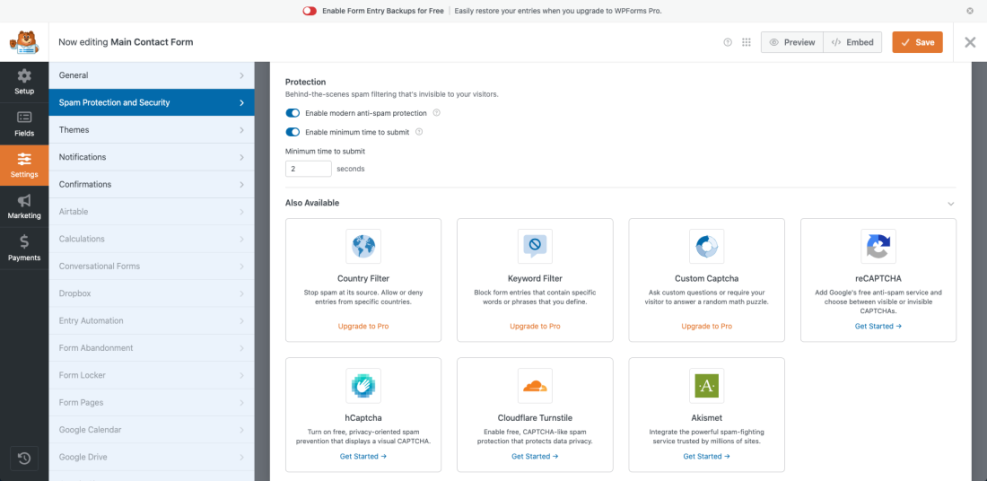The width and height of the screenshot is (987, 481).
Task: Toggle Enable minimum time to submit
Action: [x=293, y=131]
